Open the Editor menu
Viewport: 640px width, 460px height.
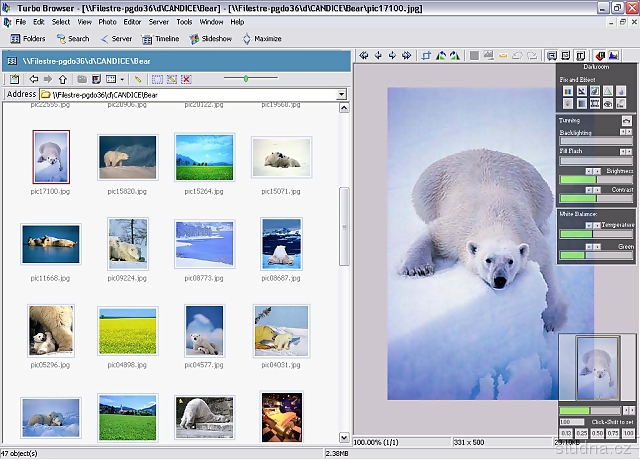pyautogui.click(x=132, y=21)
